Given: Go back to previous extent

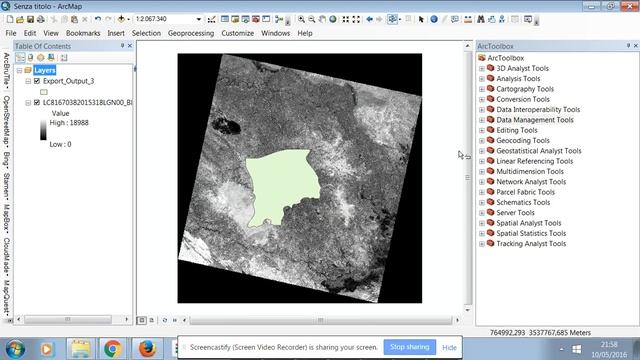Looking at the screenshot, I should click(369, 19).
